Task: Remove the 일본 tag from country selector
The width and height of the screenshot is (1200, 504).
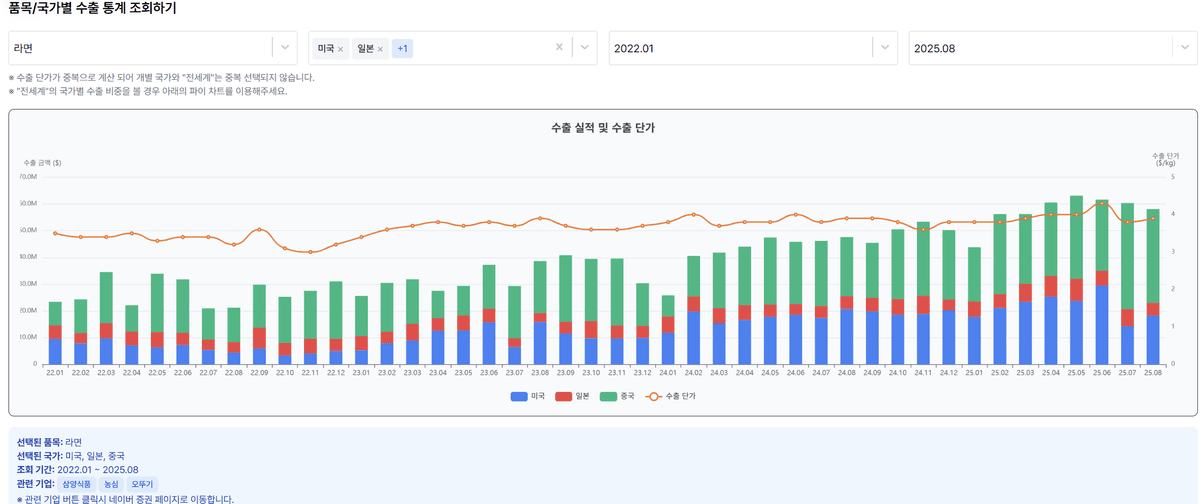Action: click(380, 49)
